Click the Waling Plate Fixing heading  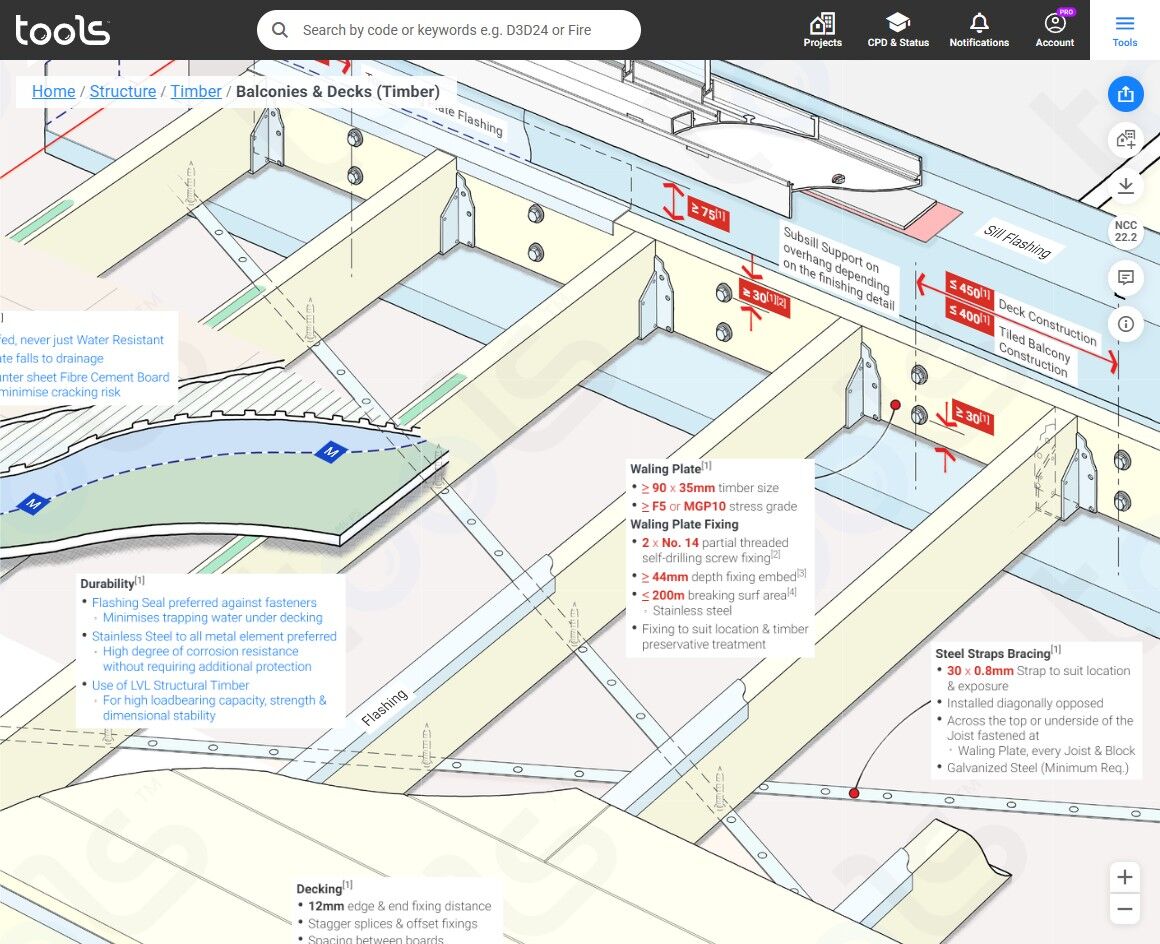click(x=684, y=524)
